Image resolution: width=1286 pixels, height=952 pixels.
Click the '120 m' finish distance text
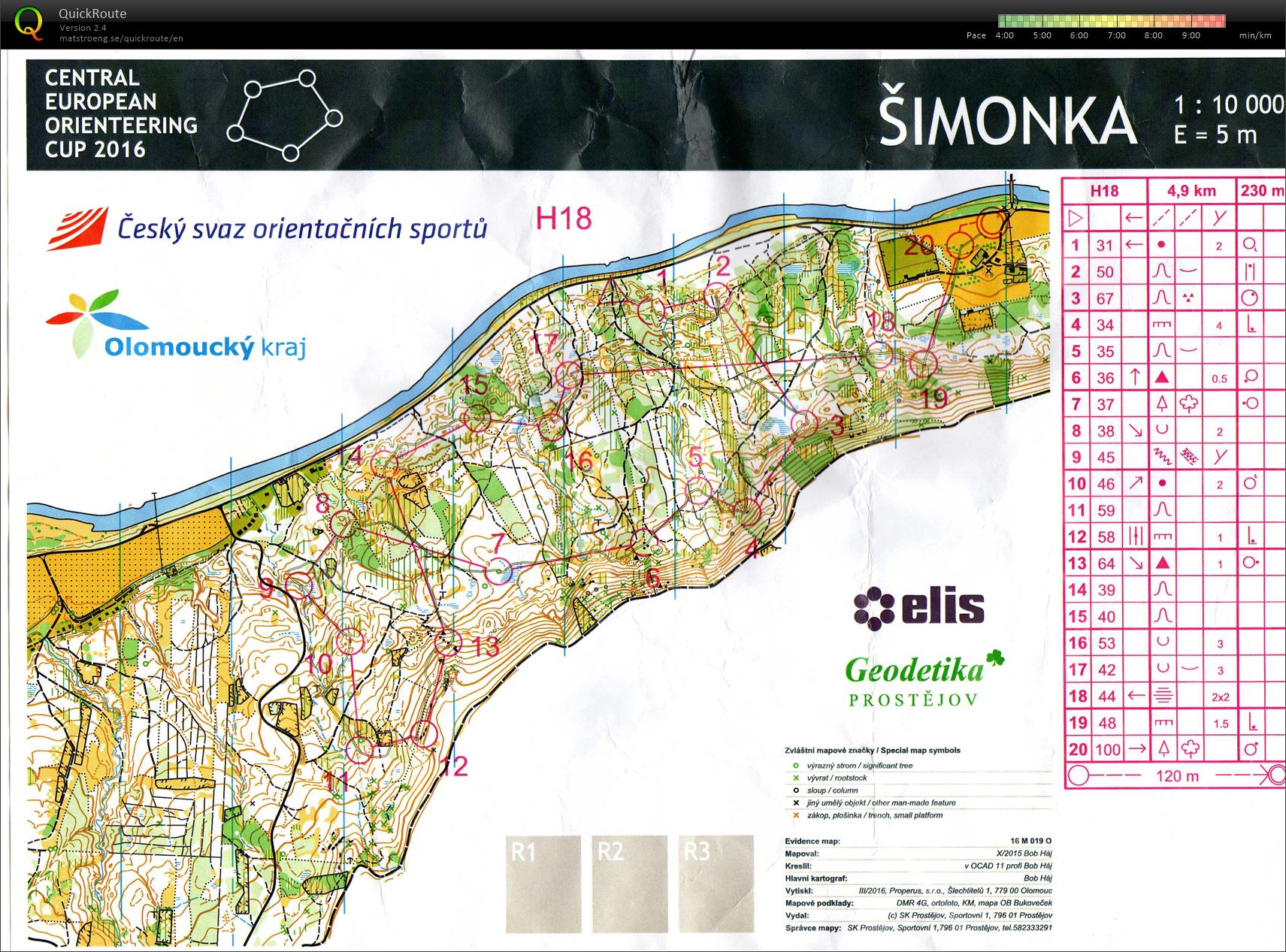click(x=1177, y=776)
